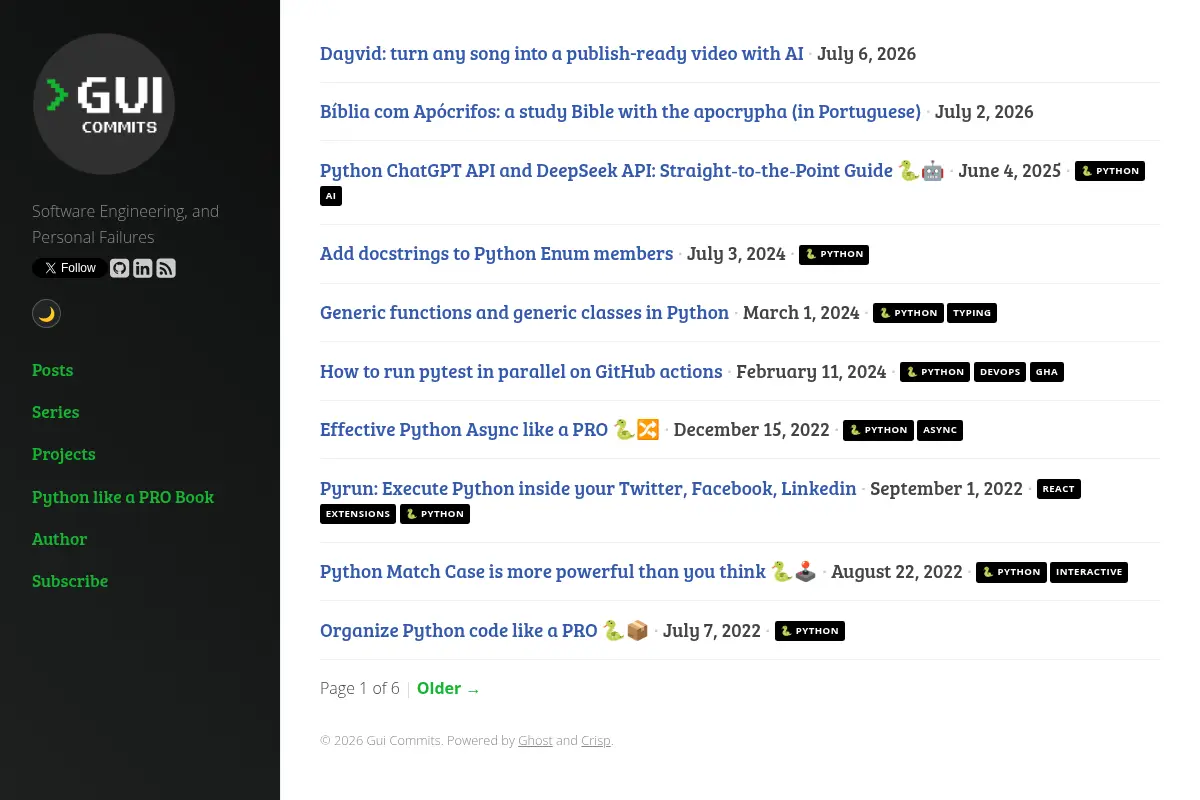Open the Crisp link in footer
Viewport: 1200px width, 800px height.
point(596,741)
